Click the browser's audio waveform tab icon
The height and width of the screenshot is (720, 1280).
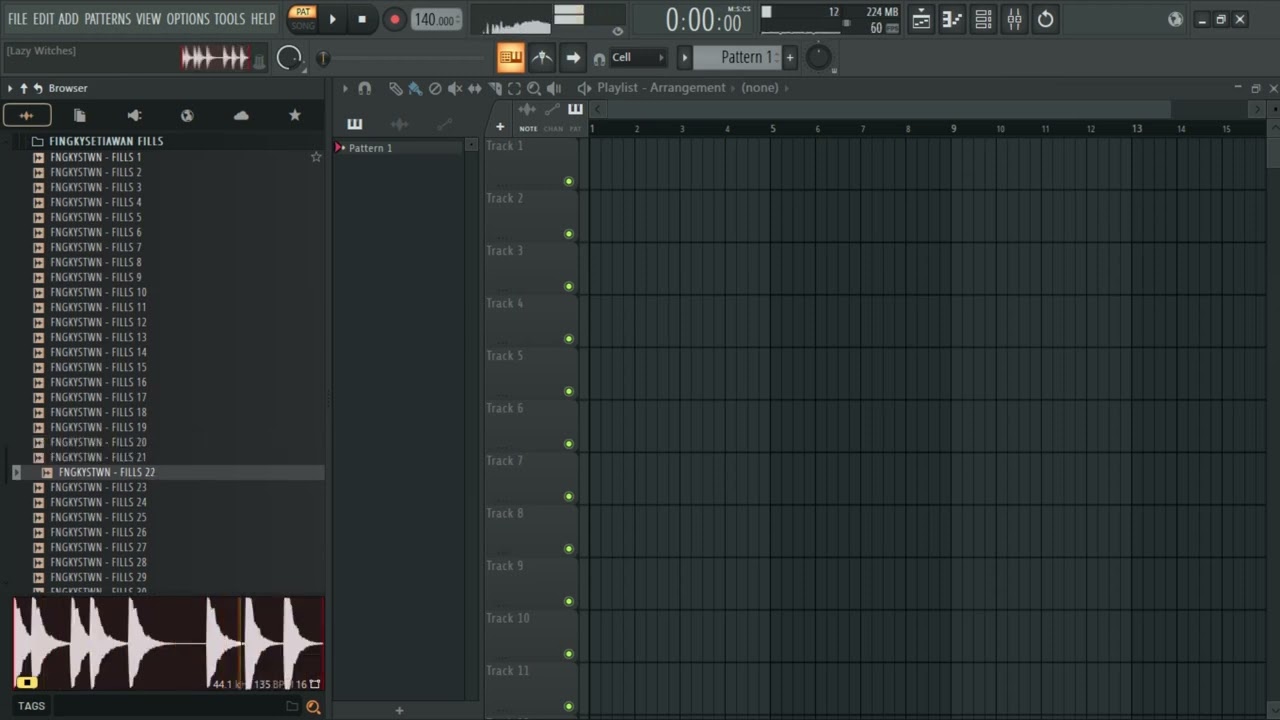pyautogui.click(x=27, y=115)
